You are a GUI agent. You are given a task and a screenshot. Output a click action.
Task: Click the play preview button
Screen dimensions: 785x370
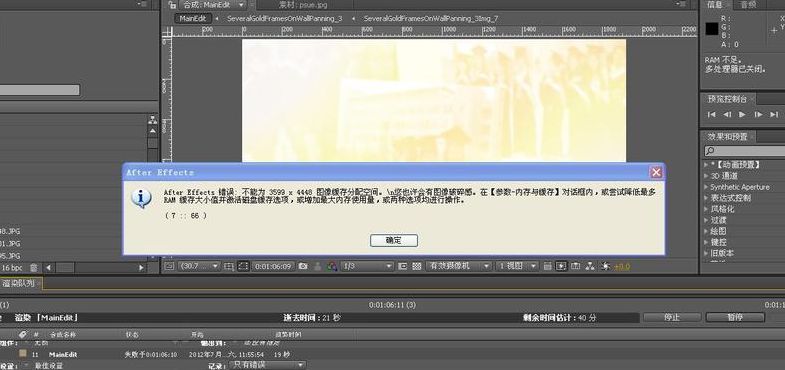coord(742,115)
